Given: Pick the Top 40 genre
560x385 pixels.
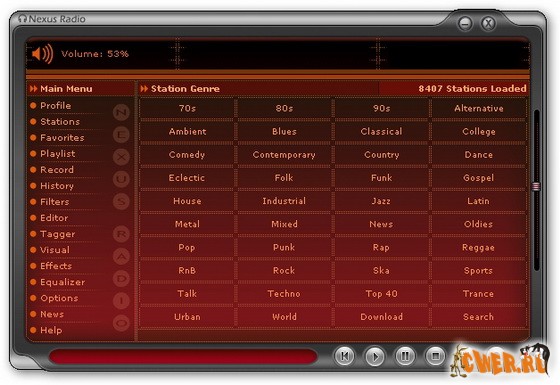Looking at the screenshot, I should [381, 294].
